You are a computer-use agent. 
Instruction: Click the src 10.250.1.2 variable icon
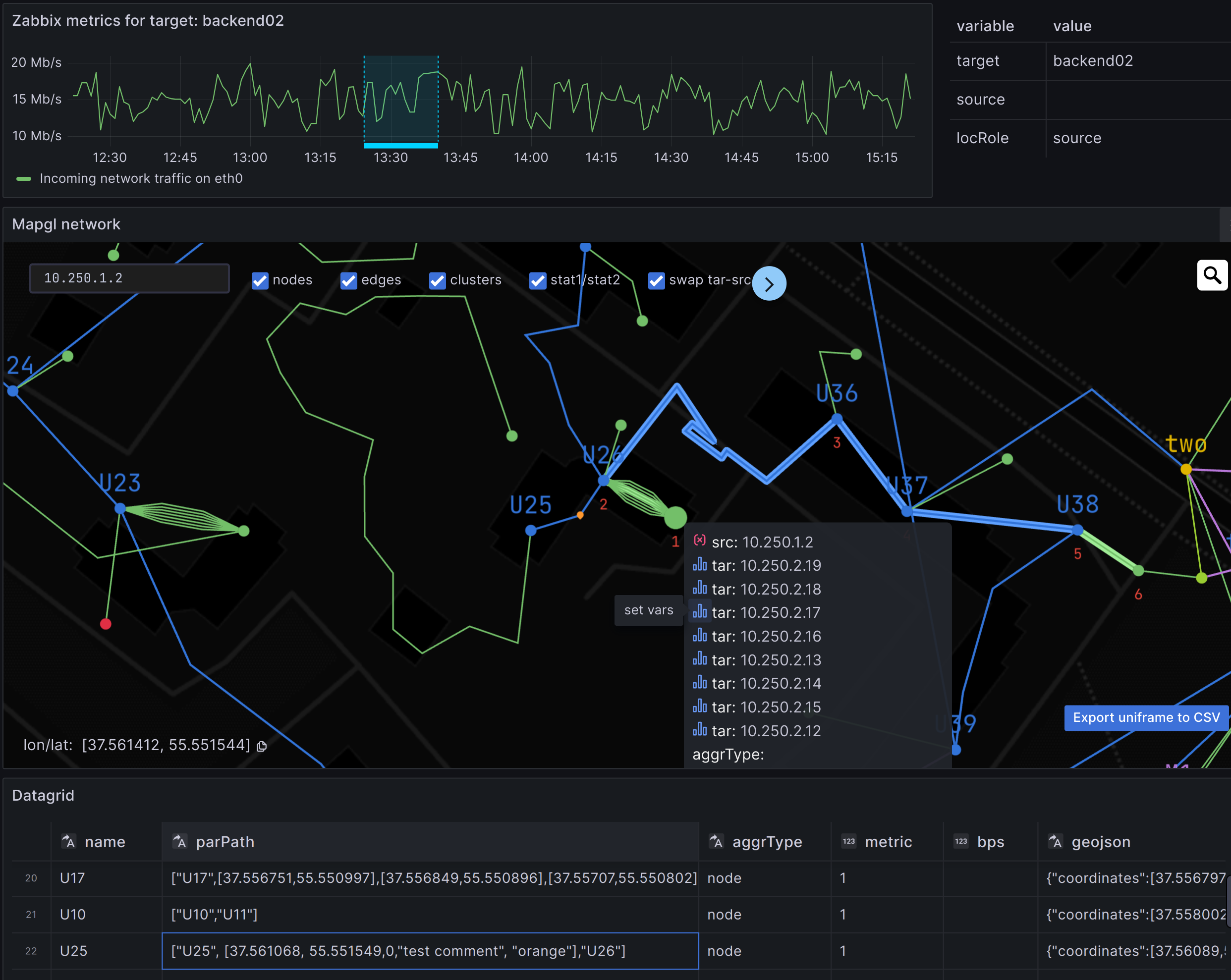[699, 541]
